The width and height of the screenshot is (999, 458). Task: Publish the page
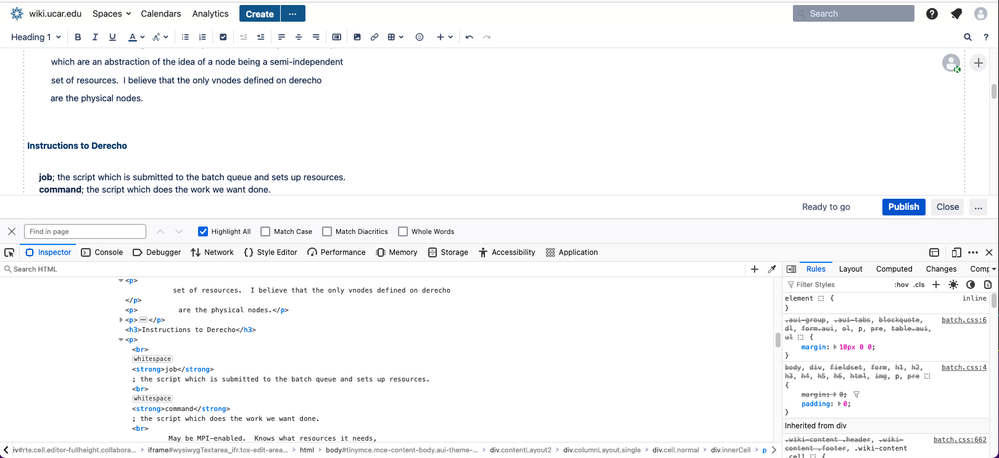coord(903,206)
